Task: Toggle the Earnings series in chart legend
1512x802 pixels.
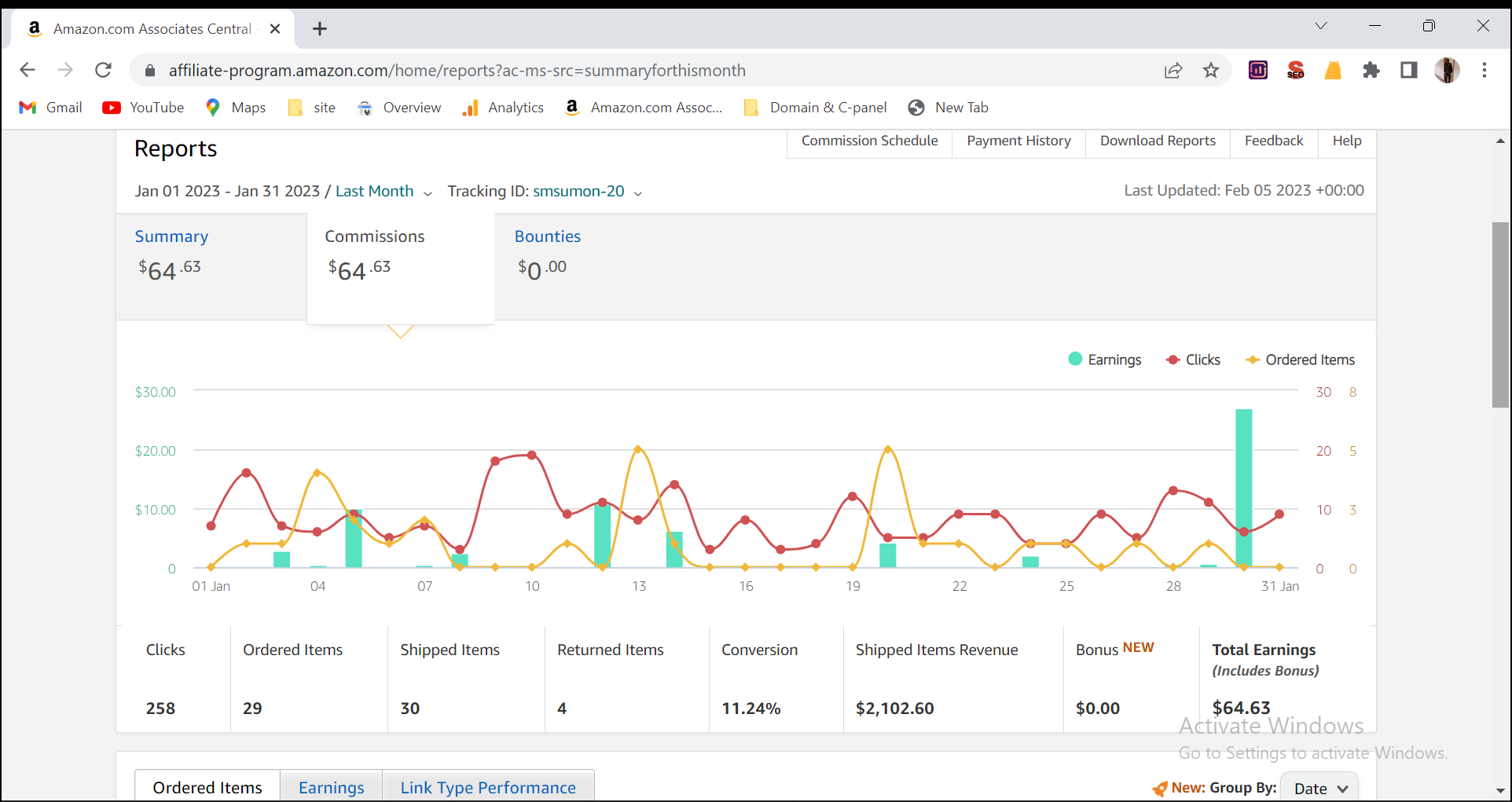Action: [1104, 360]
